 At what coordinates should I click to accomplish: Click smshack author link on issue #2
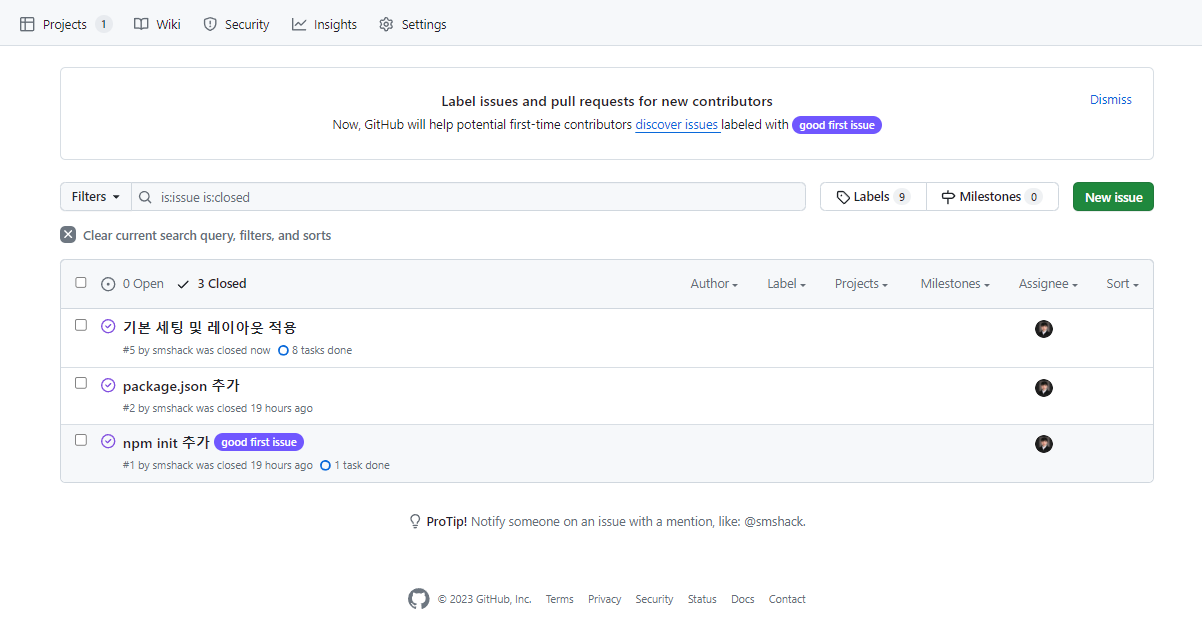click(x=172, y=409)
